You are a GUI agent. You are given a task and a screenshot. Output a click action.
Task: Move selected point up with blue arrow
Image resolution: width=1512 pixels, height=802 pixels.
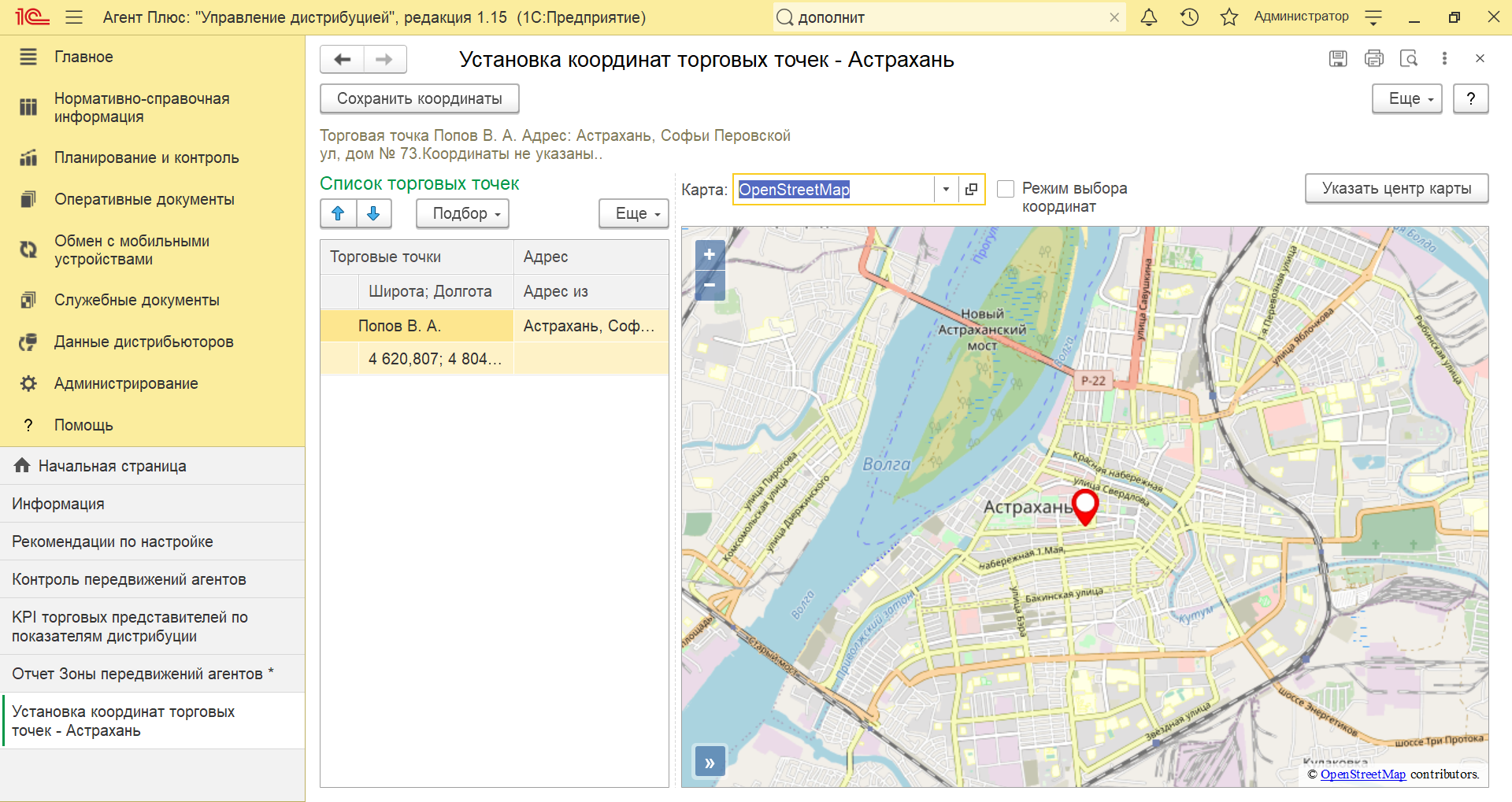click(x=339, y=213)
